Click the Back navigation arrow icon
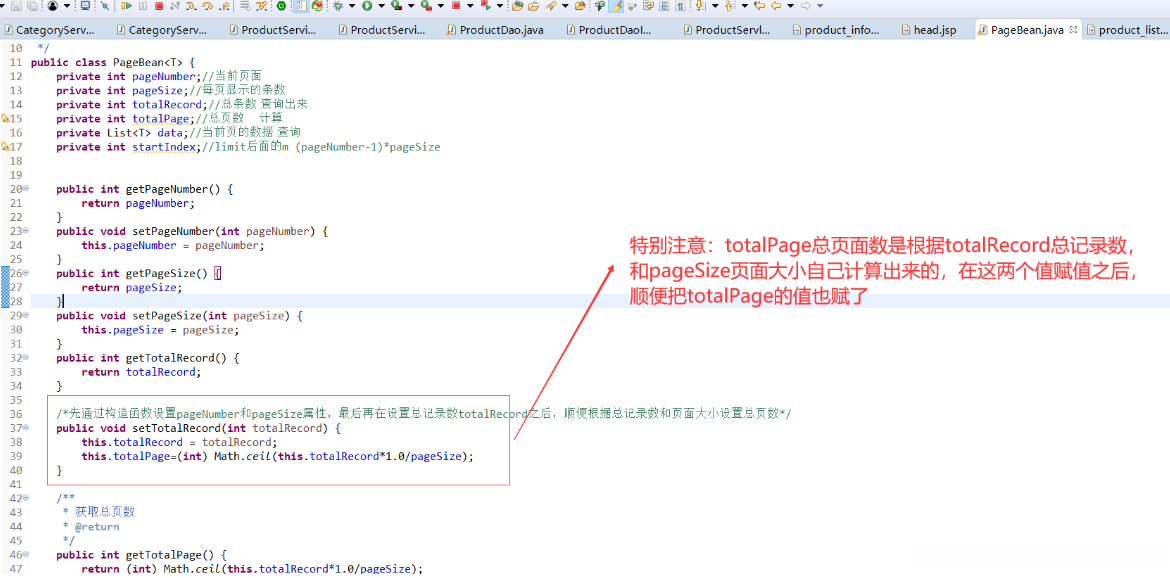Screen dimensions: 1170x578 coord(775,6)
